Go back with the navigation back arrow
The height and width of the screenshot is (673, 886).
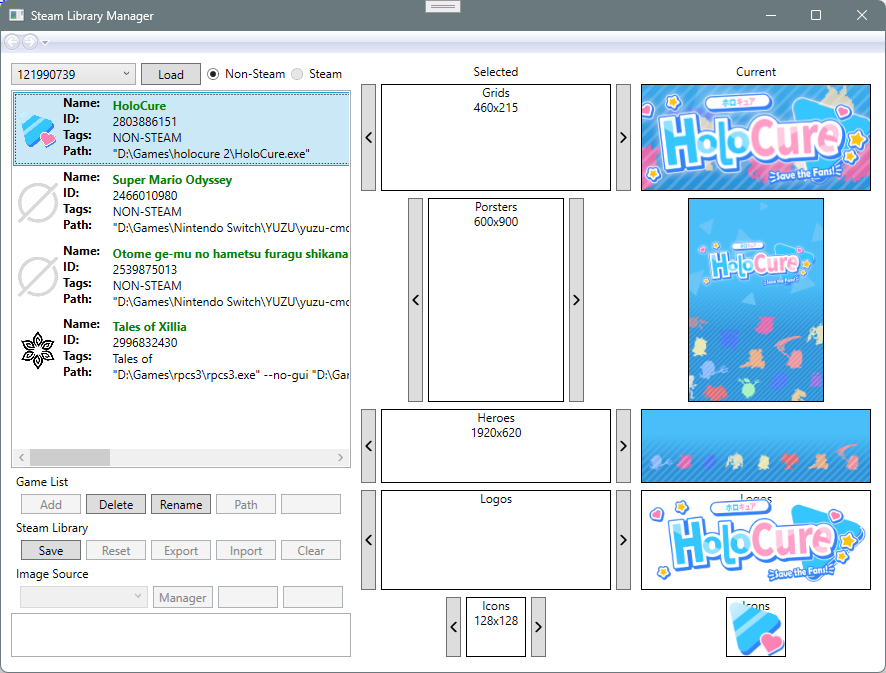point(12,42)
